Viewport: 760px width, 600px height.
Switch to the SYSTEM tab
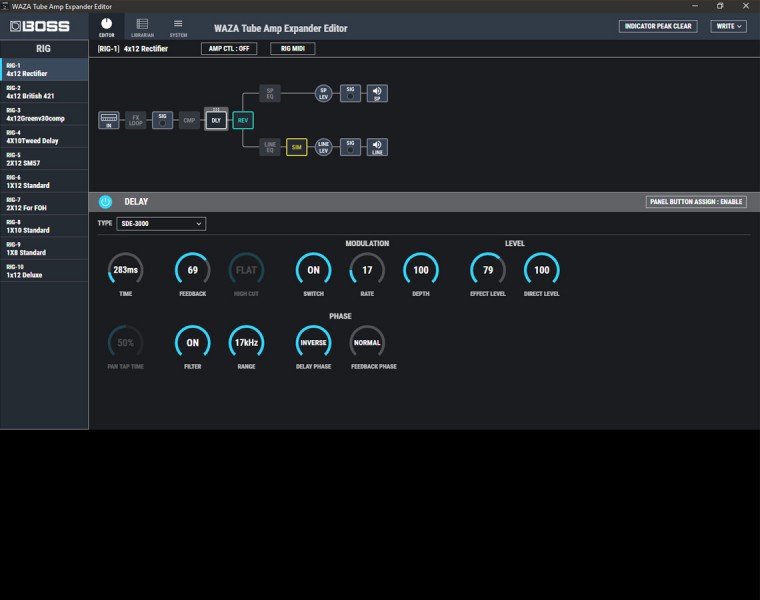click(x=178, y=27)
